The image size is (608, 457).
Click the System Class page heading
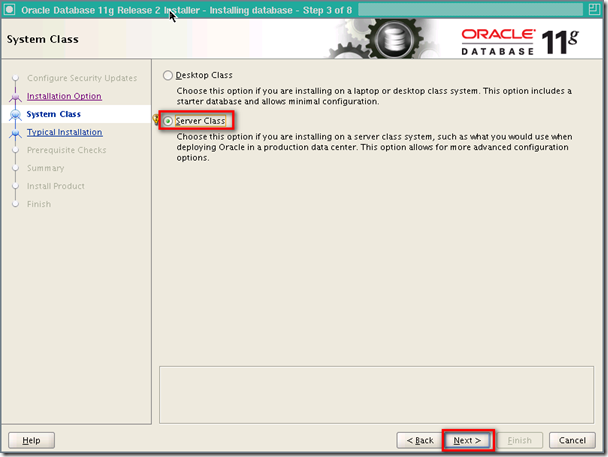43,39
